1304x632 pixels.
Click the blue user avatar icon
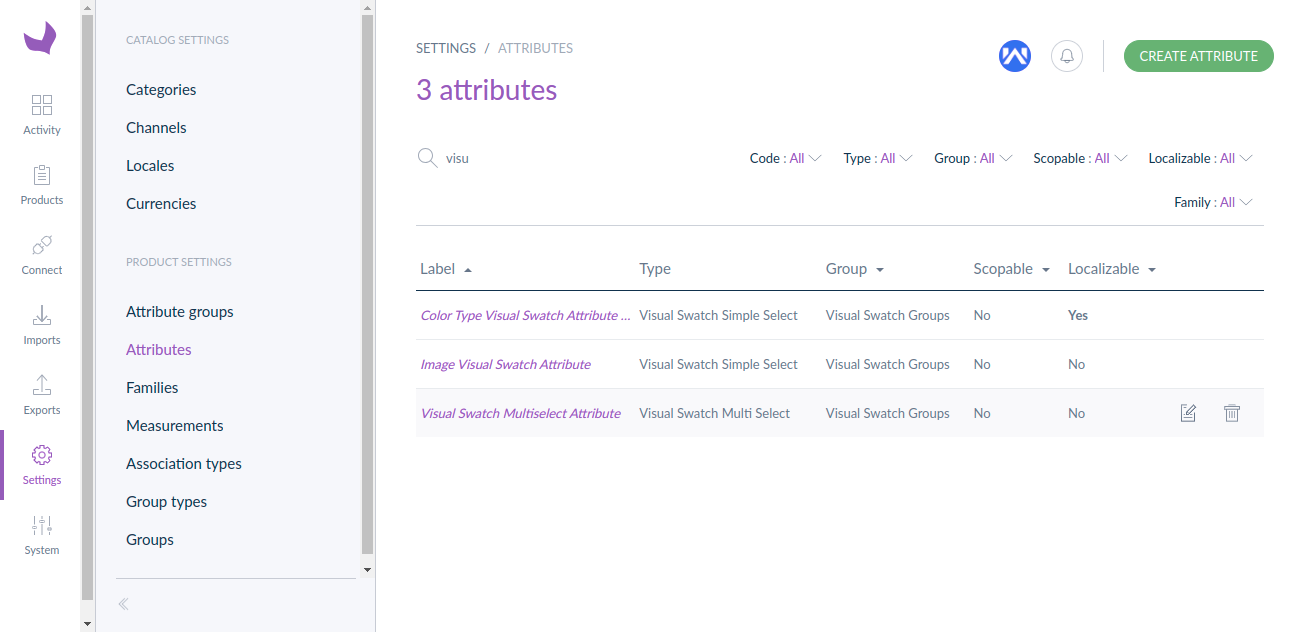[1015, 56]
